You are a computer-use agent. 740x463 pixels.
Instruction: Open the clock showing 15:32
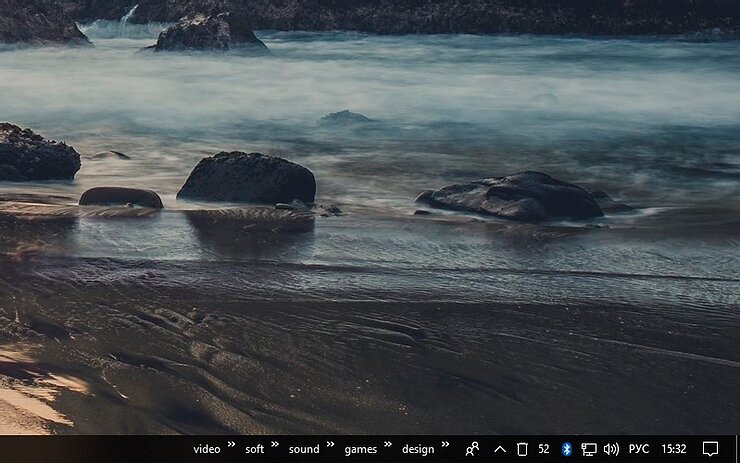tap(673, 449)
